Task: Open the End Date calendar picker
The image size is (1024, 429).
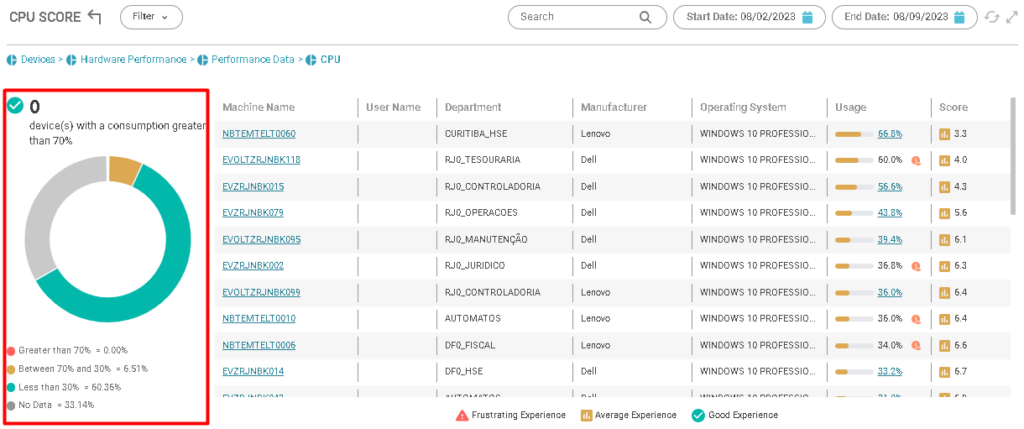Action: [x=959, y=17]
